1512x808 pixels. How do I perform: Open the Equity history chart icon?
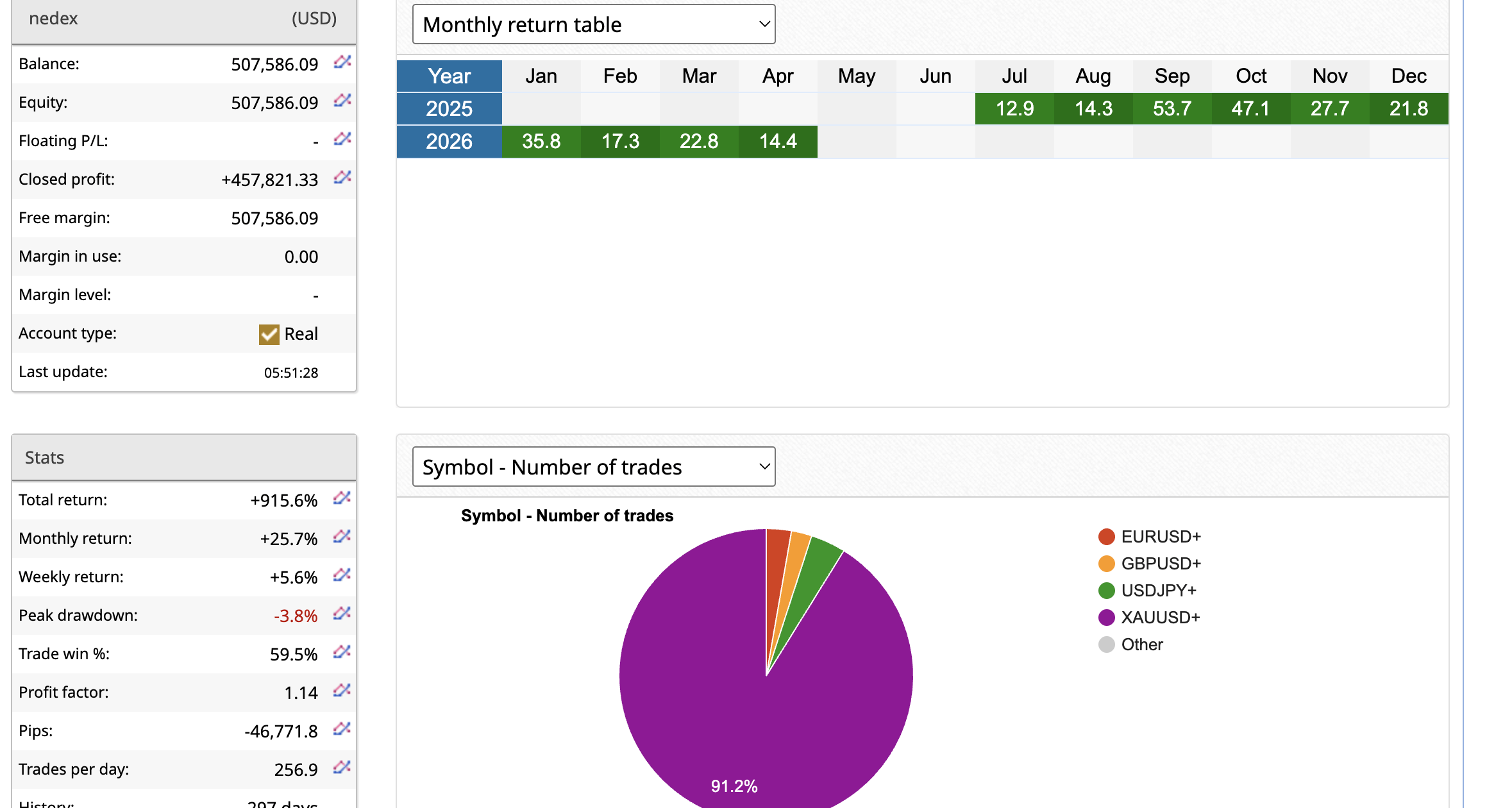click(x=342, y=101)
